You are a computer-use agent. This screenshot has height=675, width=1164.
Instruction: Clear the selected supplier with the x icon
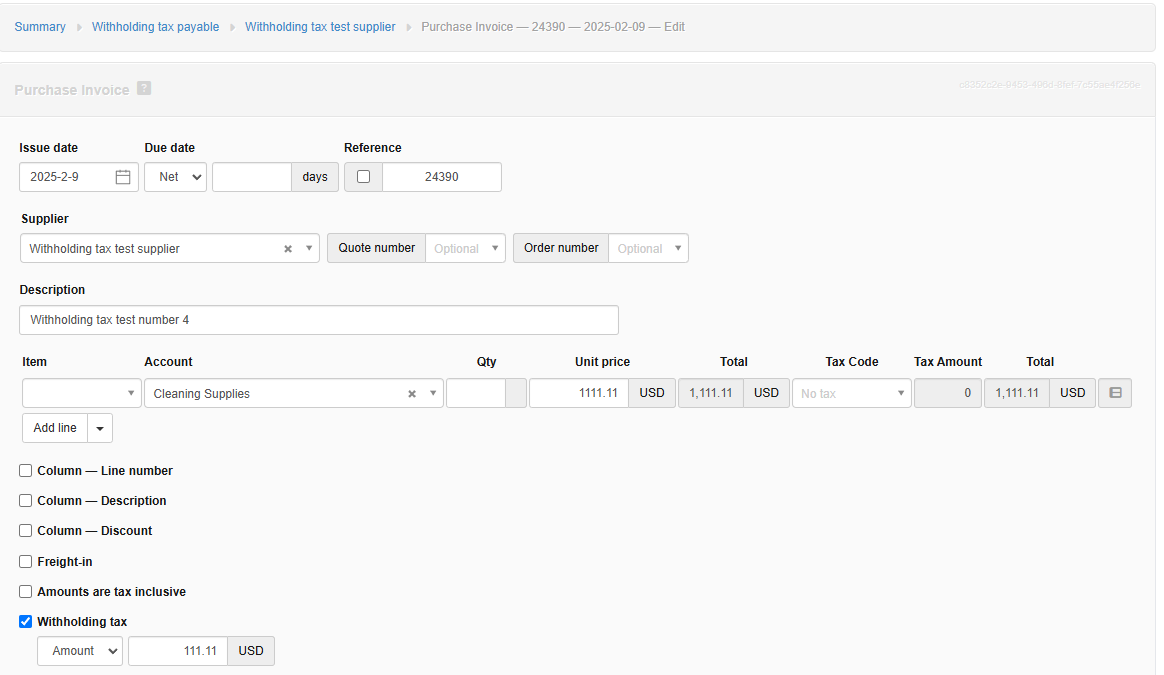pyautogui.click(x=288, y=249)
